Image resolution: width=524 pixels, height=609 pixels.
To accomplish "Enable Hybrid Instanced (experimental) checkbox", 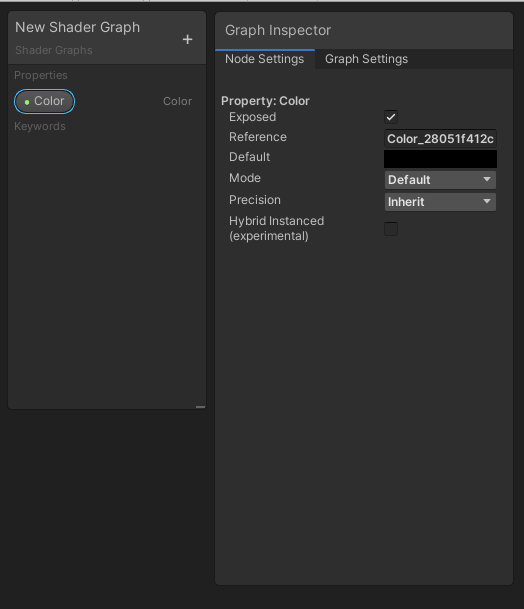I will click(x=391, y=229).
